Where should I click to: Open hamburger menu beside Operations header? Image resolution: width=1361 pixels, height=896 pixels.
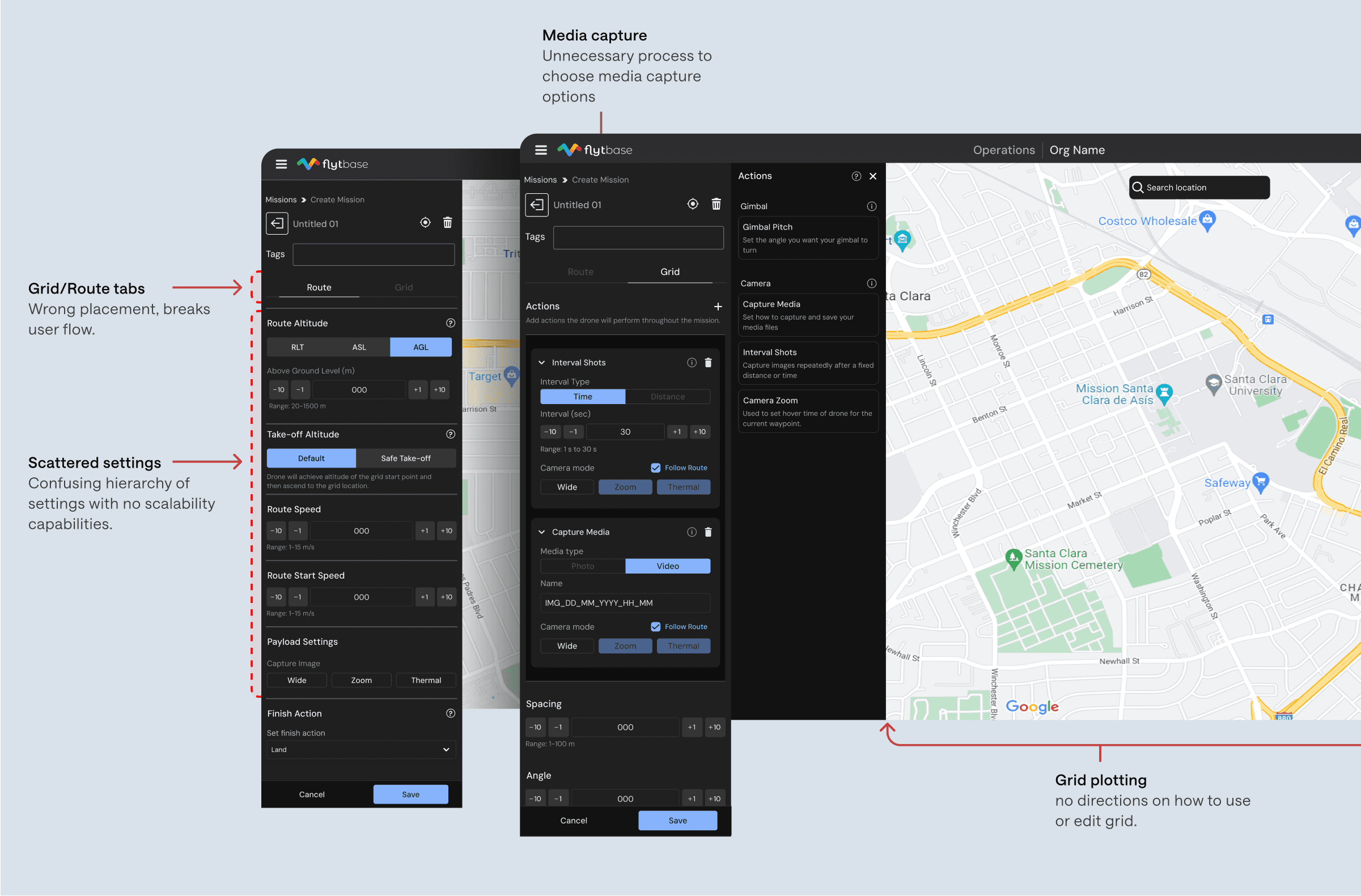(x=540, y=150)
